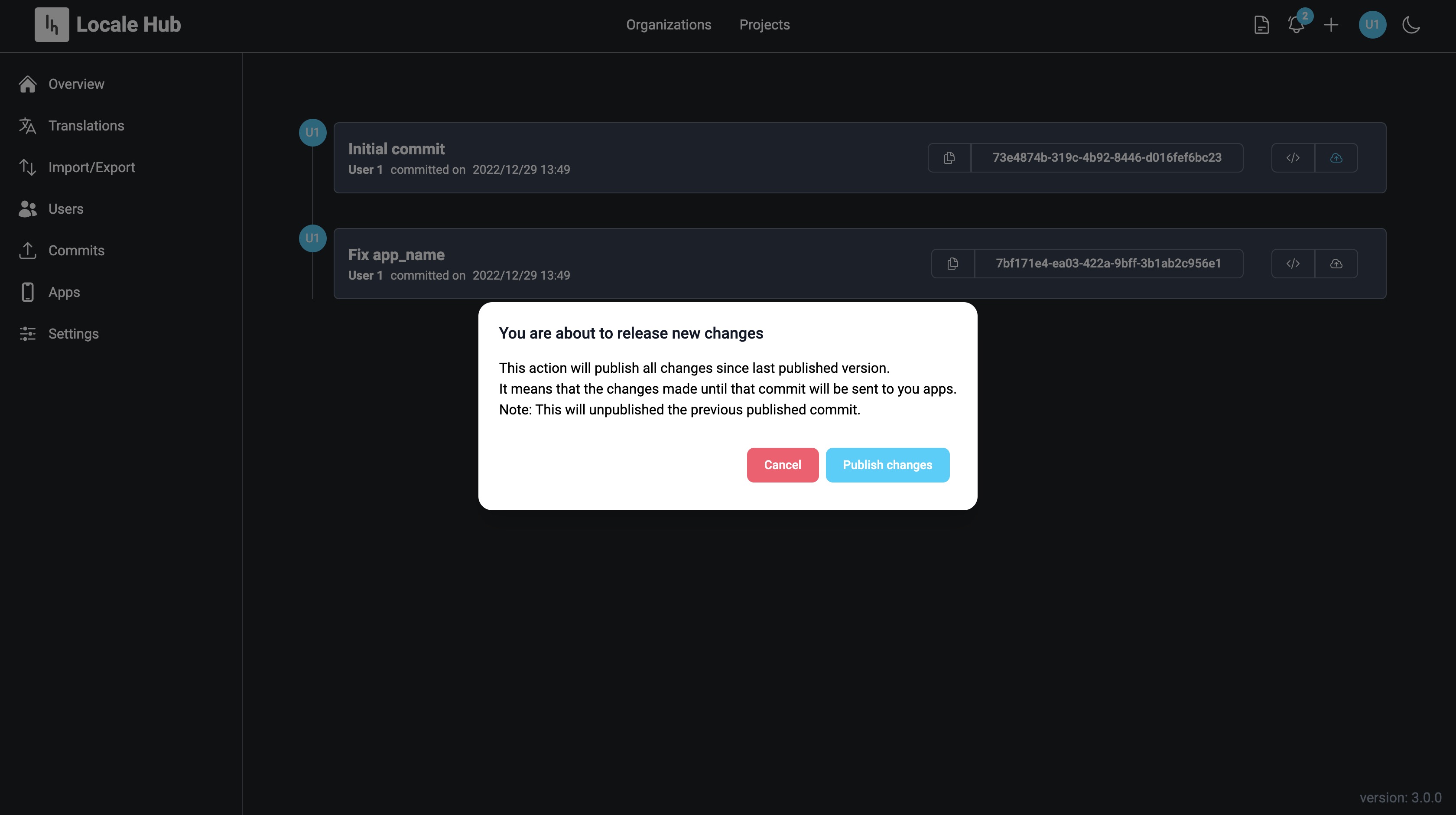Image resolution: width=1456 pixels, height=815 pixels.
Task: Click the Commits upload icon
Action: 28,251
